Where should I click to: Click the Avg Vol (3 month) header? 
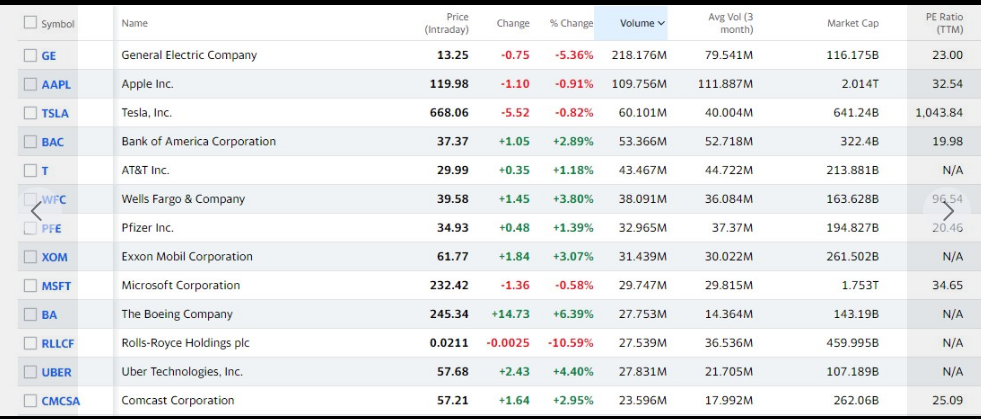pyautogui.click(x=731, y=23)
